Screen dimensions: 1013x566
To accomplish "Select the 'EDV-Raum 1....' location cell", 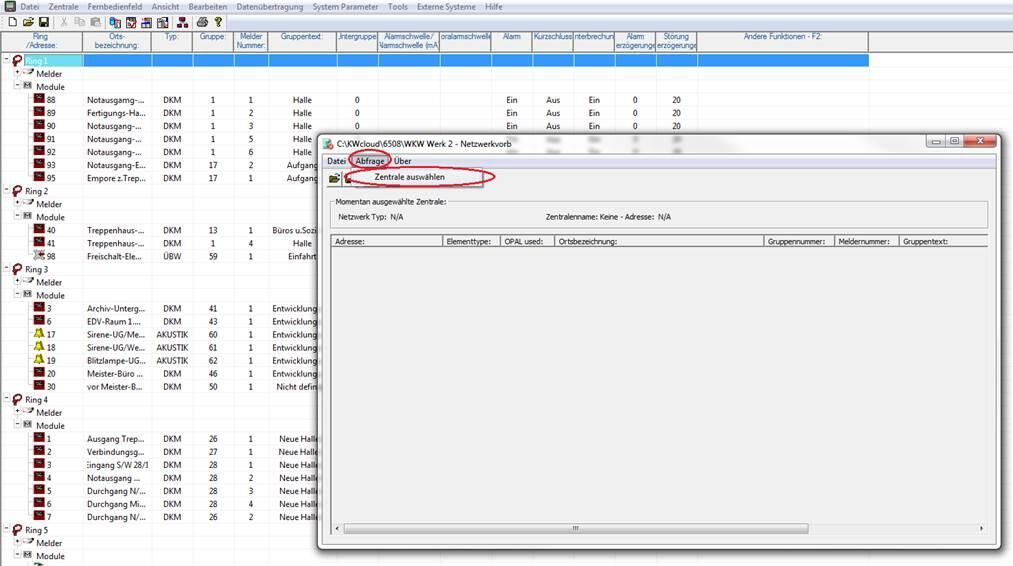I will pyautogui.click(x=116, y=322).
